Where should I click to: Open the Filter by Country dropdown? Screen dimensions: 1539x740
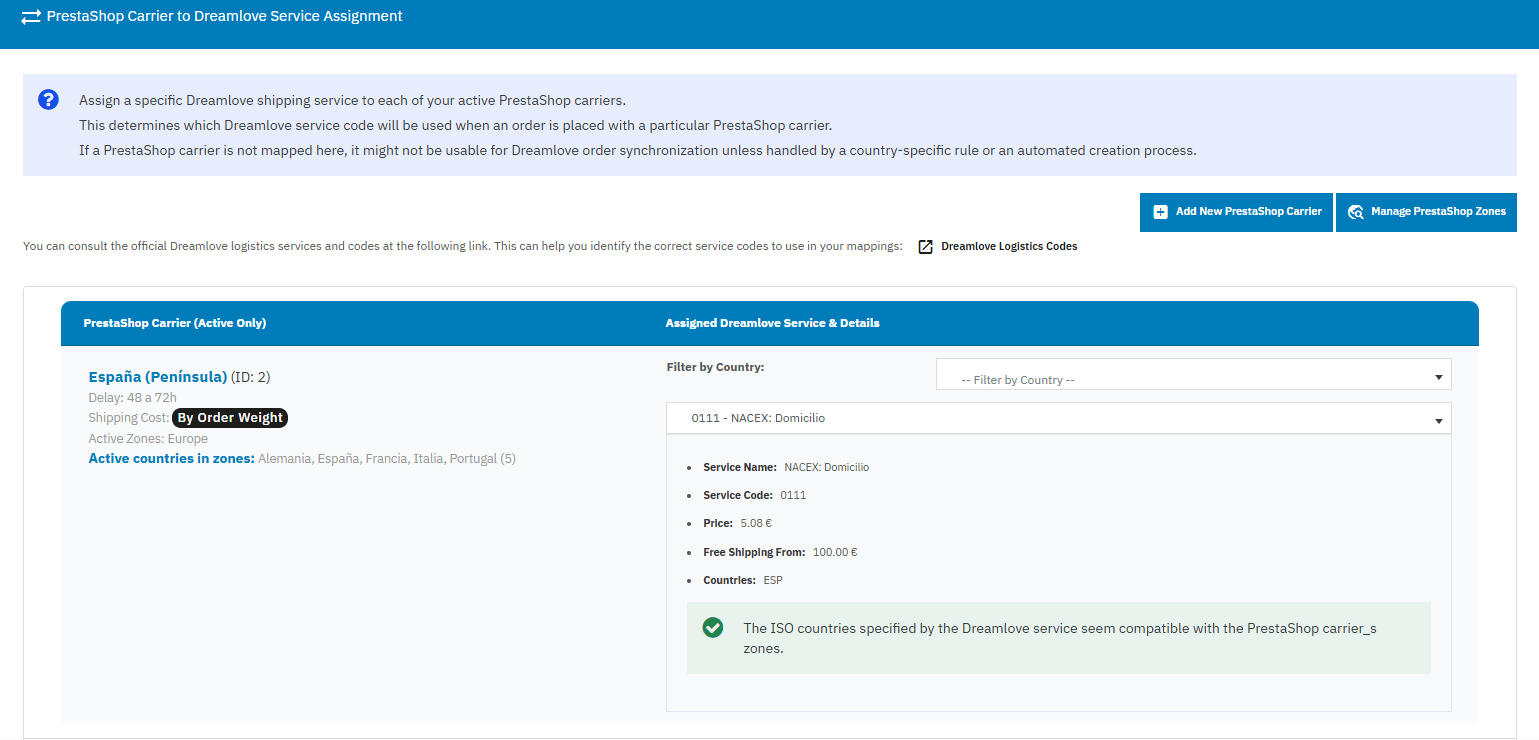[x=1193, y=375]
